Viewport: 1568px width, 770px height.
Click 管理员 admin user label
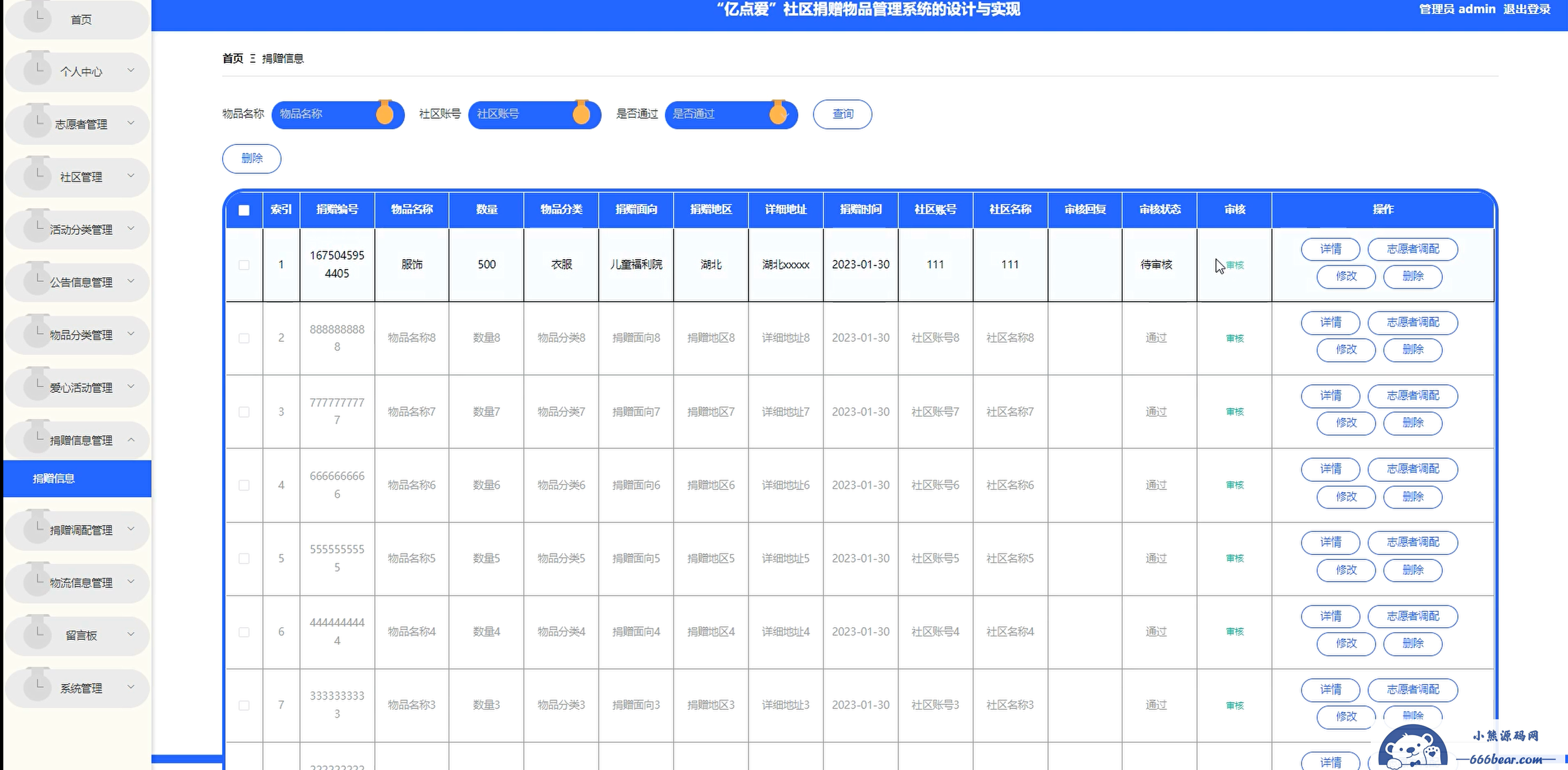pos(1457,9)
